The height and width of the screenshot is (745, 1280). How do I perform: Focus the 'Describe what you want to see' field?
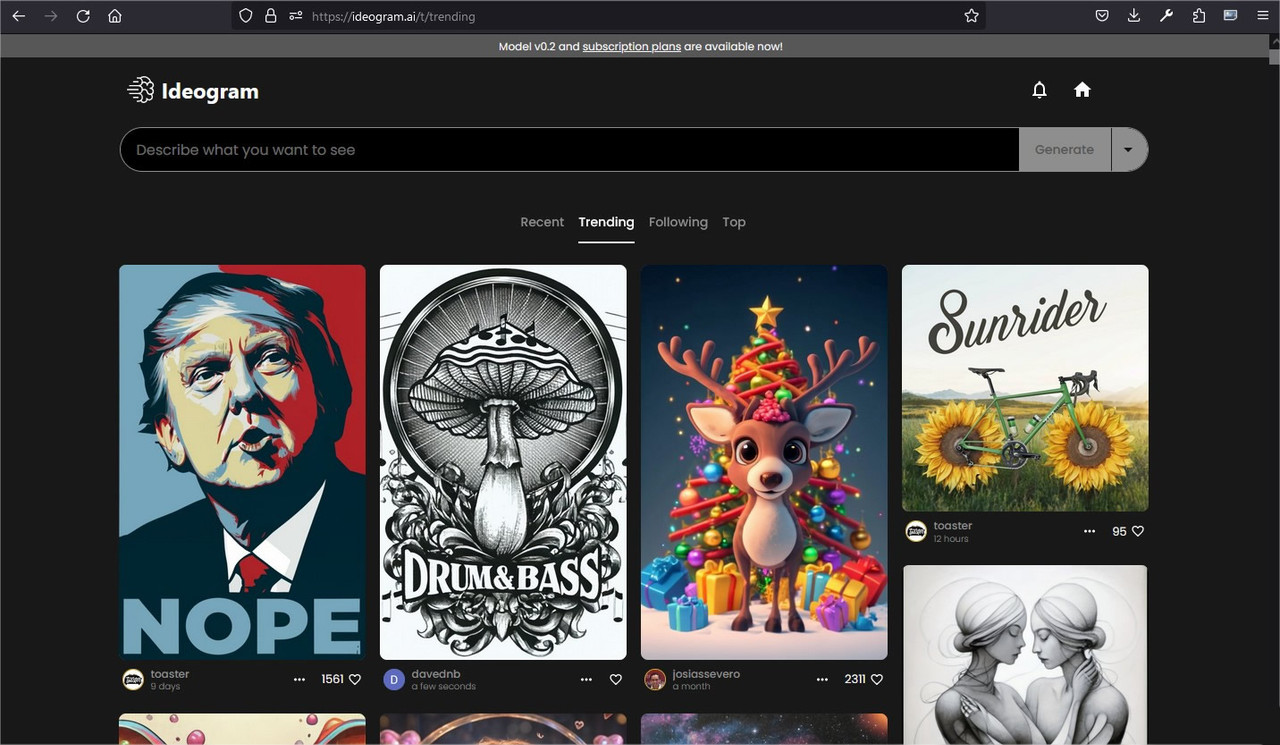click(x=569, y=150)
